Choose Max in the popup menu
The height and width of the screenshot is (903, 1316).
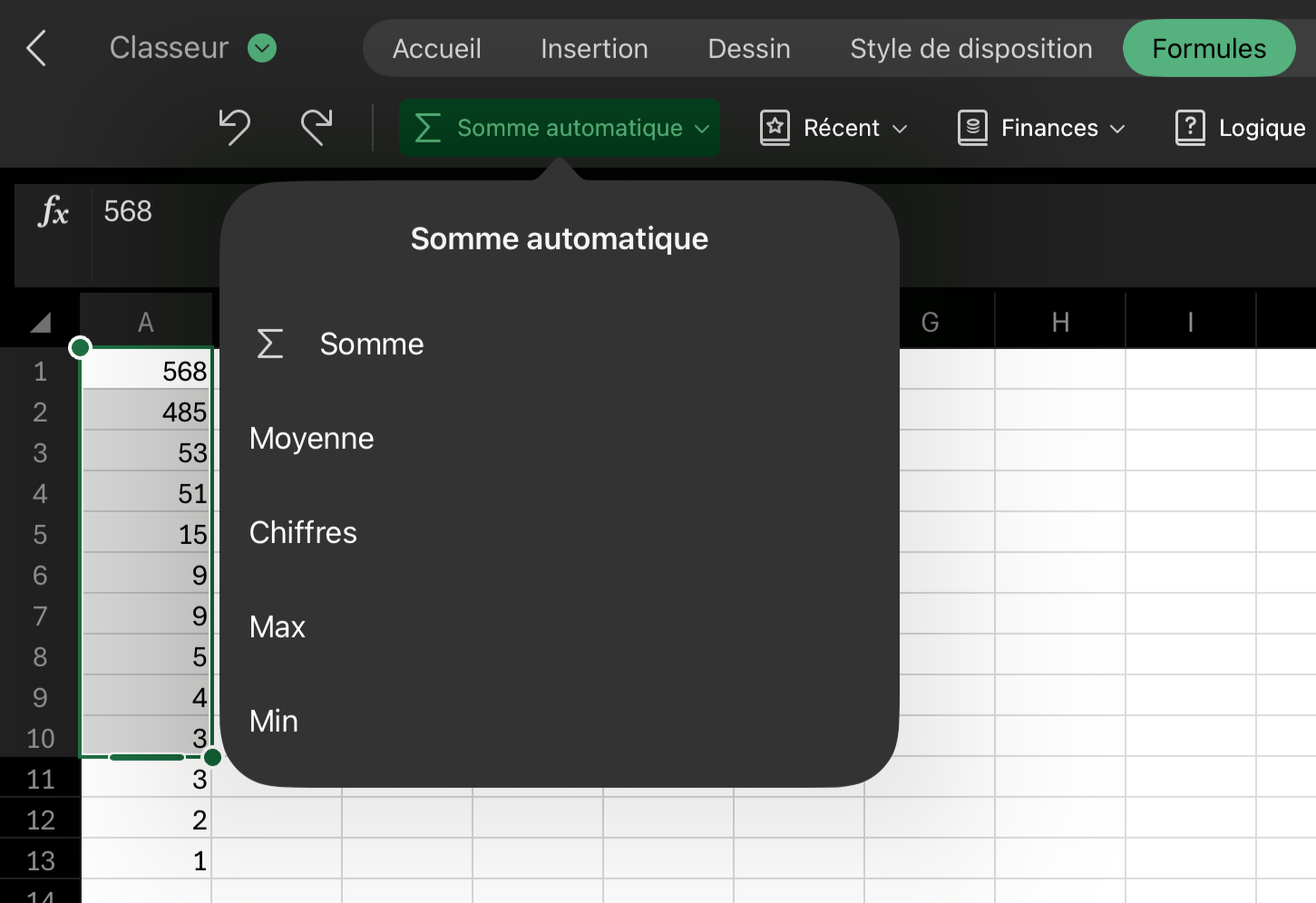click(559, 626)
